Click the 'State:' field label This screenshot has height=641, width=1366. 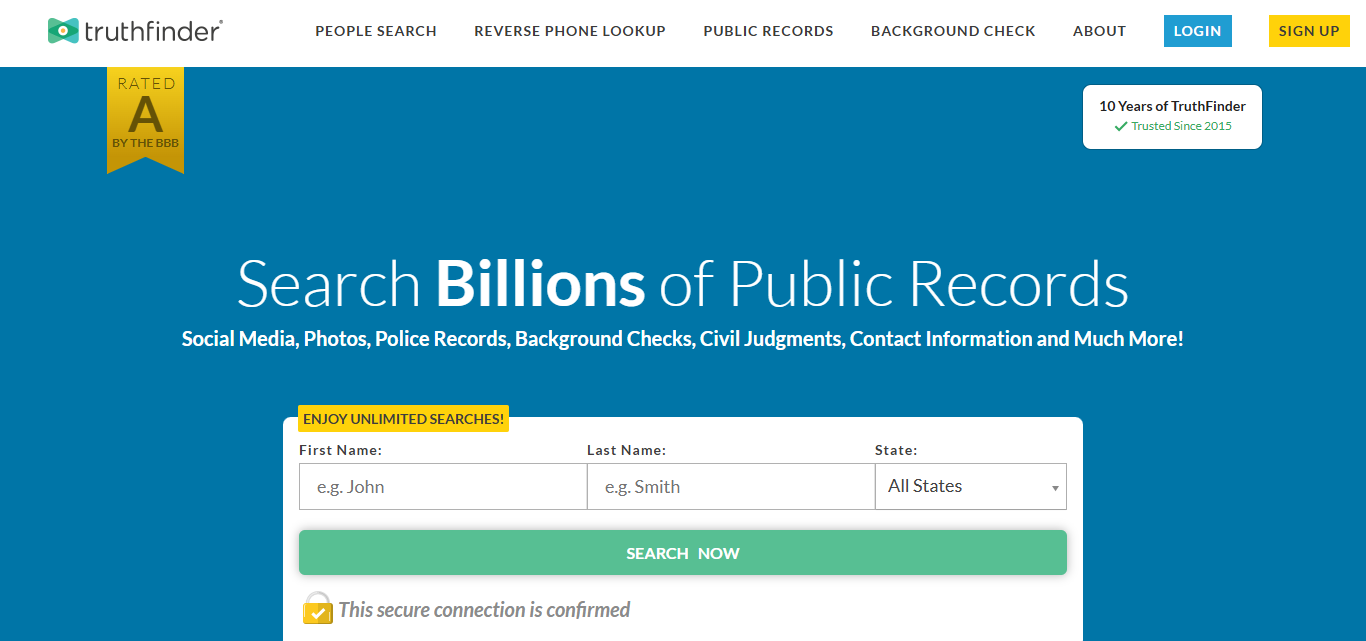(x=896, y=450)
